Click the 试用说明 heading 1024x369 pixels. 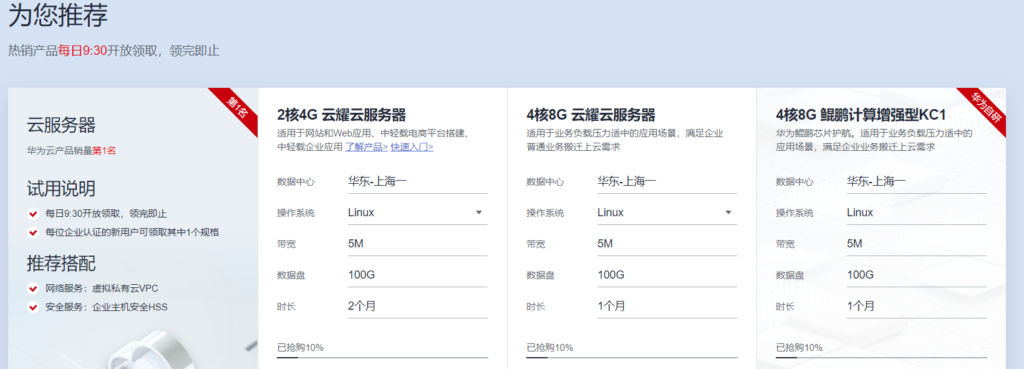[x=61, y=189]
